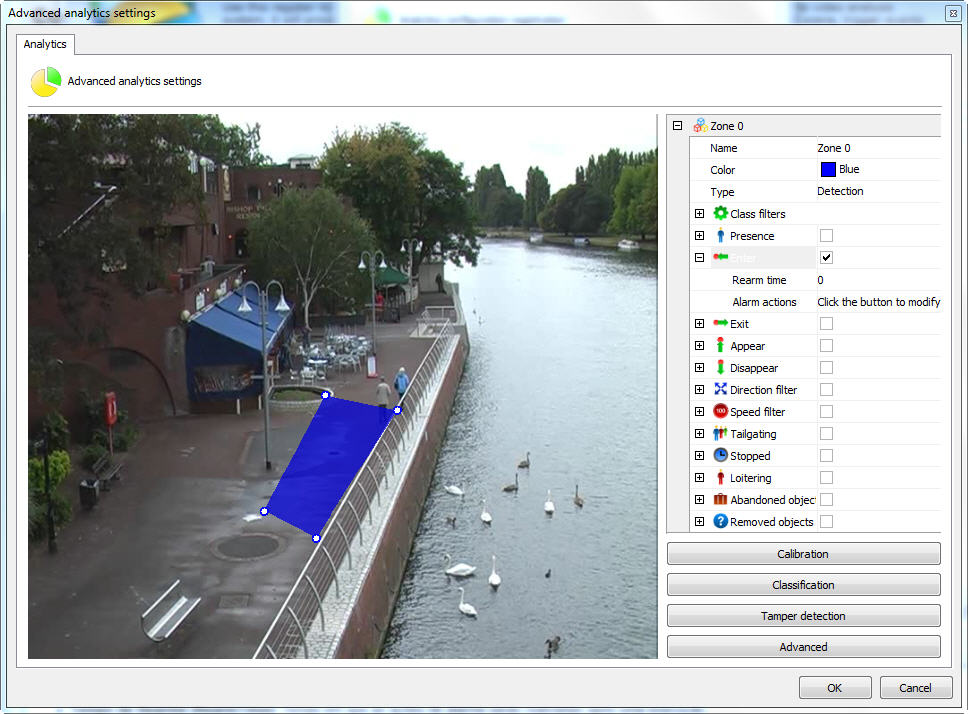Expand the Tailgating node
The height and width of the screenshot is (714, 968).
point(699,433)
